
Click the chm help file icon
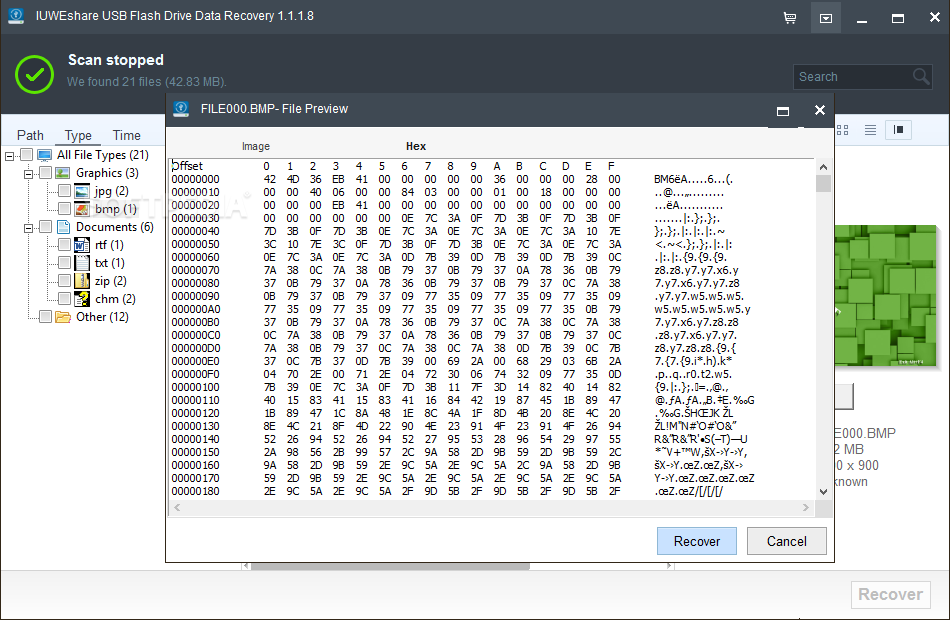tap(82, 299)
